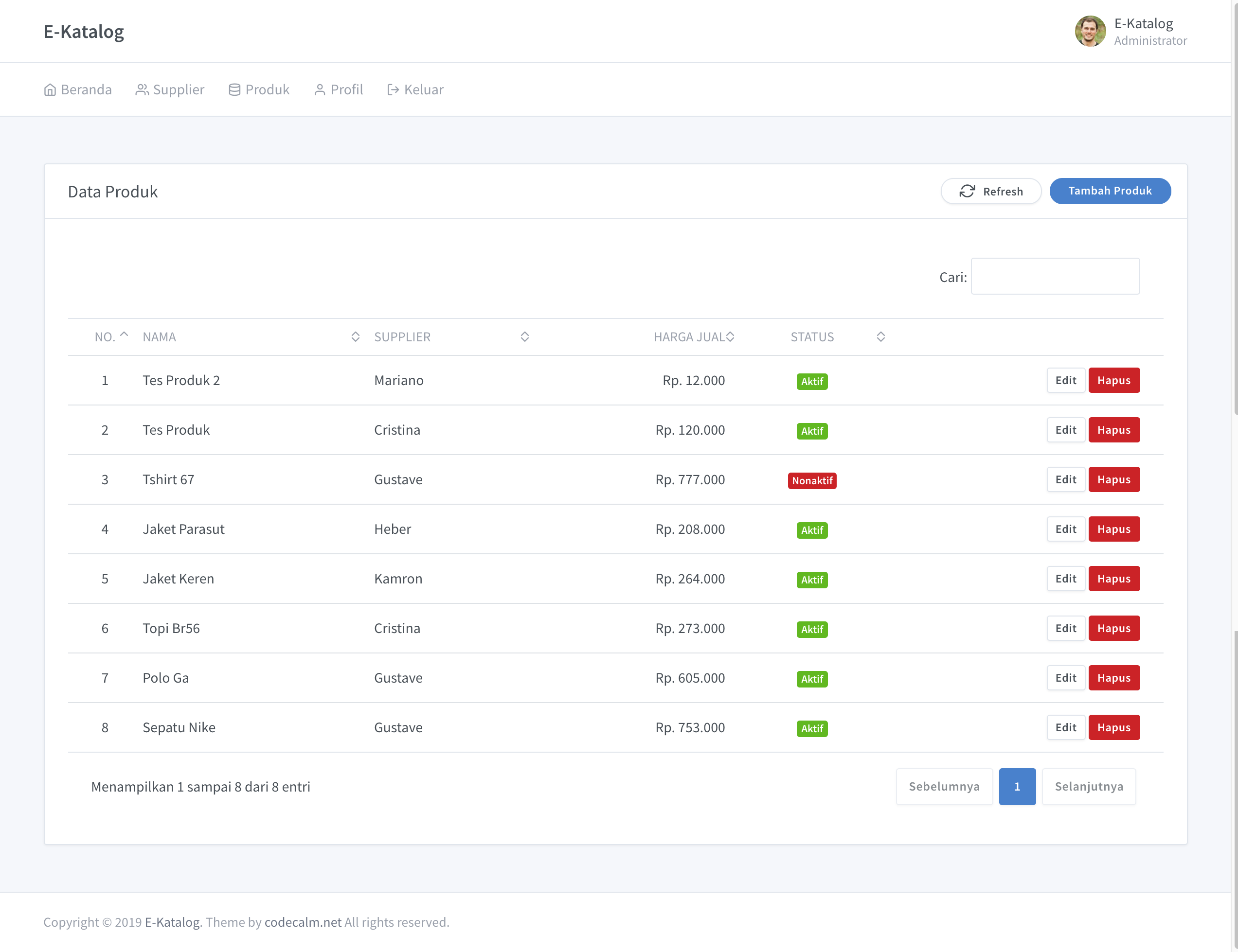This screenshot has height=952, width=1238.
Task: Go to pagination page 1
Action: coord(1017,787)
